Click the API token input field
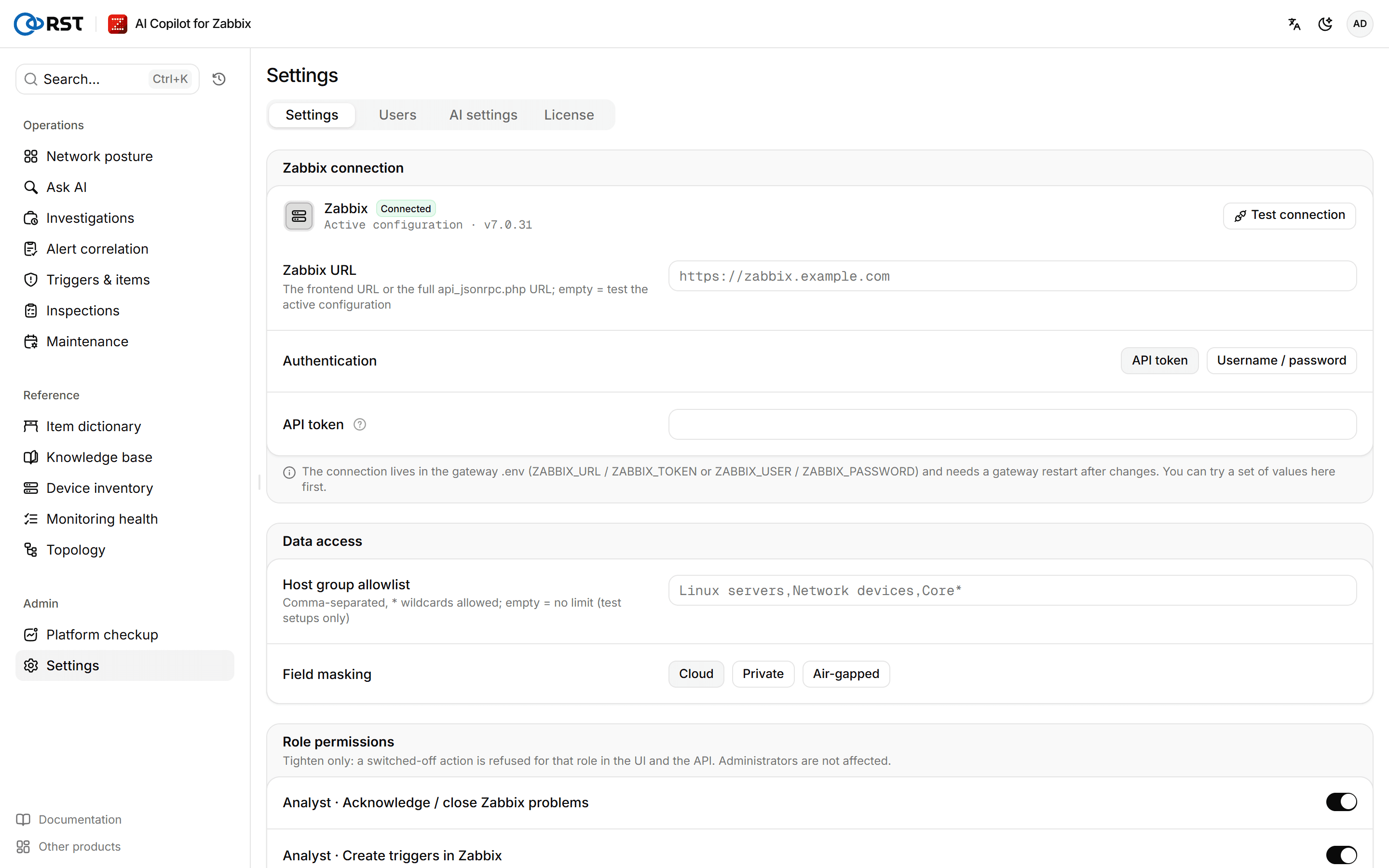The height and width of the screenshot is (868, 1389). click(1012, 424)
